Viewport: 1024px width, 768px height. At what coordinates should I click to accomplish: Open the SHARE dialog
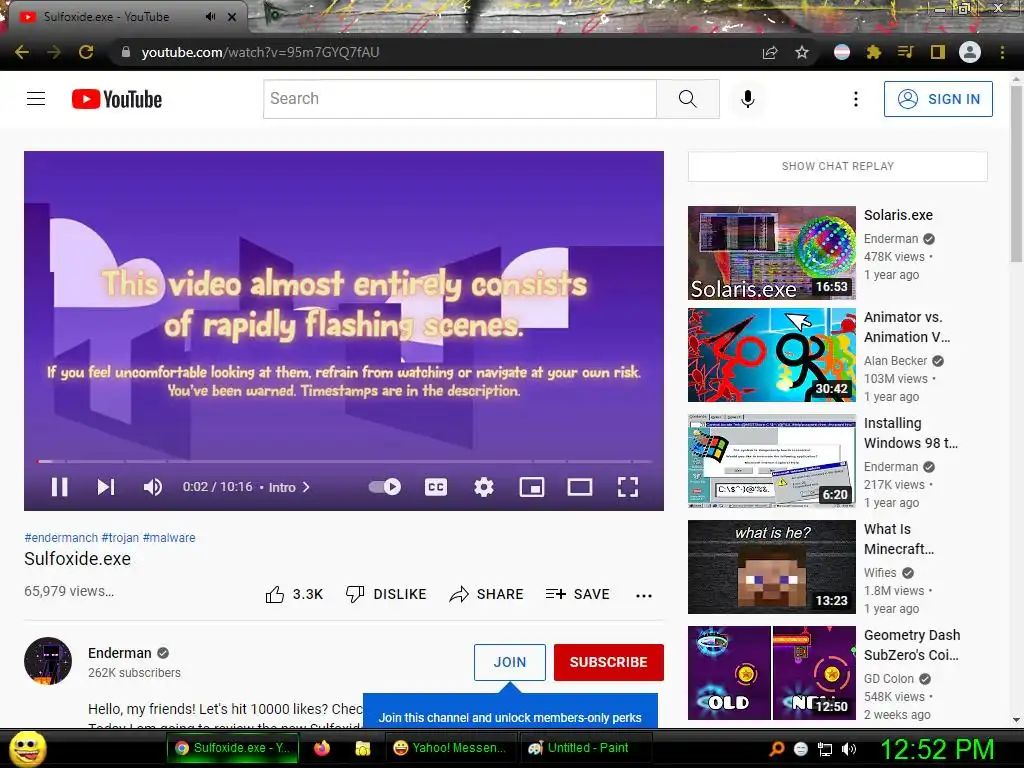click(487, 594)
